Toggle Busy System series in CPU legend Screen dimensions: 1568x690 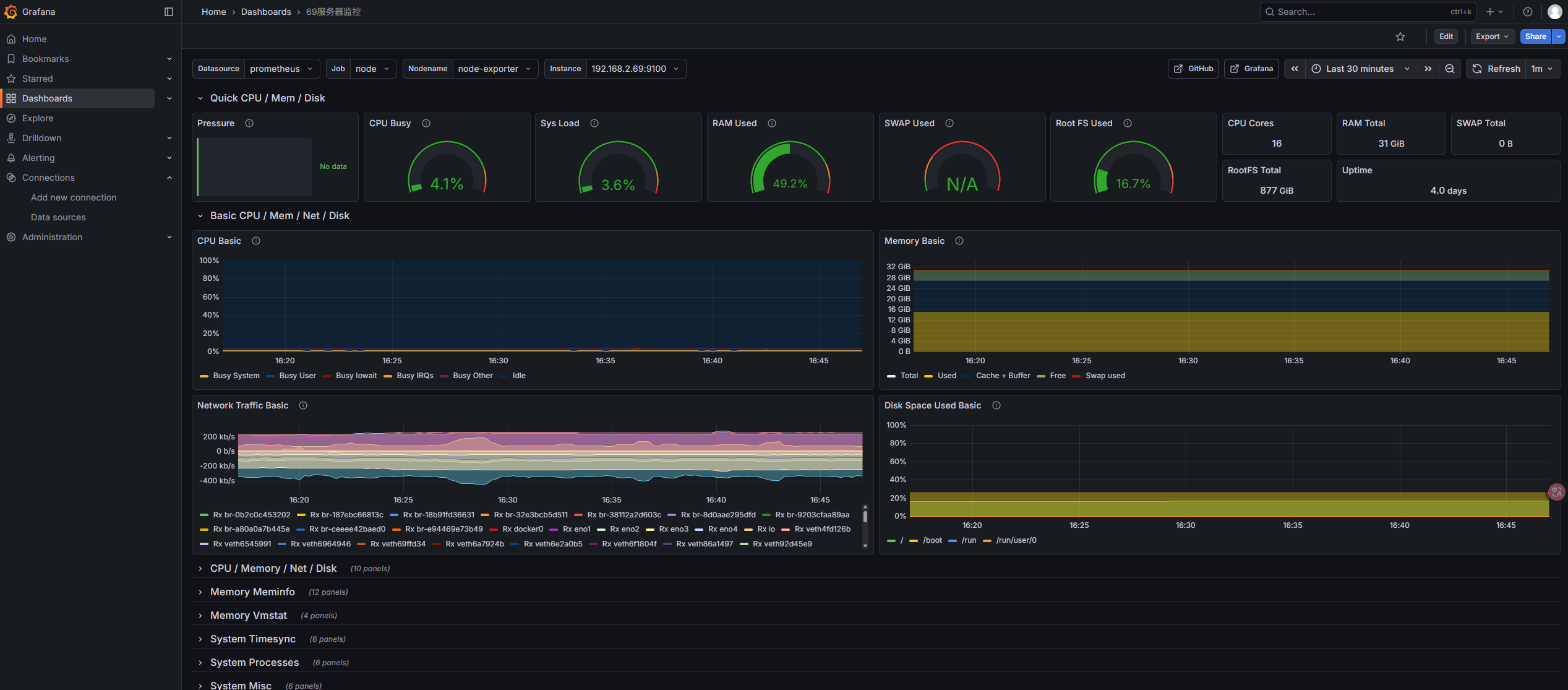[236, 376]
